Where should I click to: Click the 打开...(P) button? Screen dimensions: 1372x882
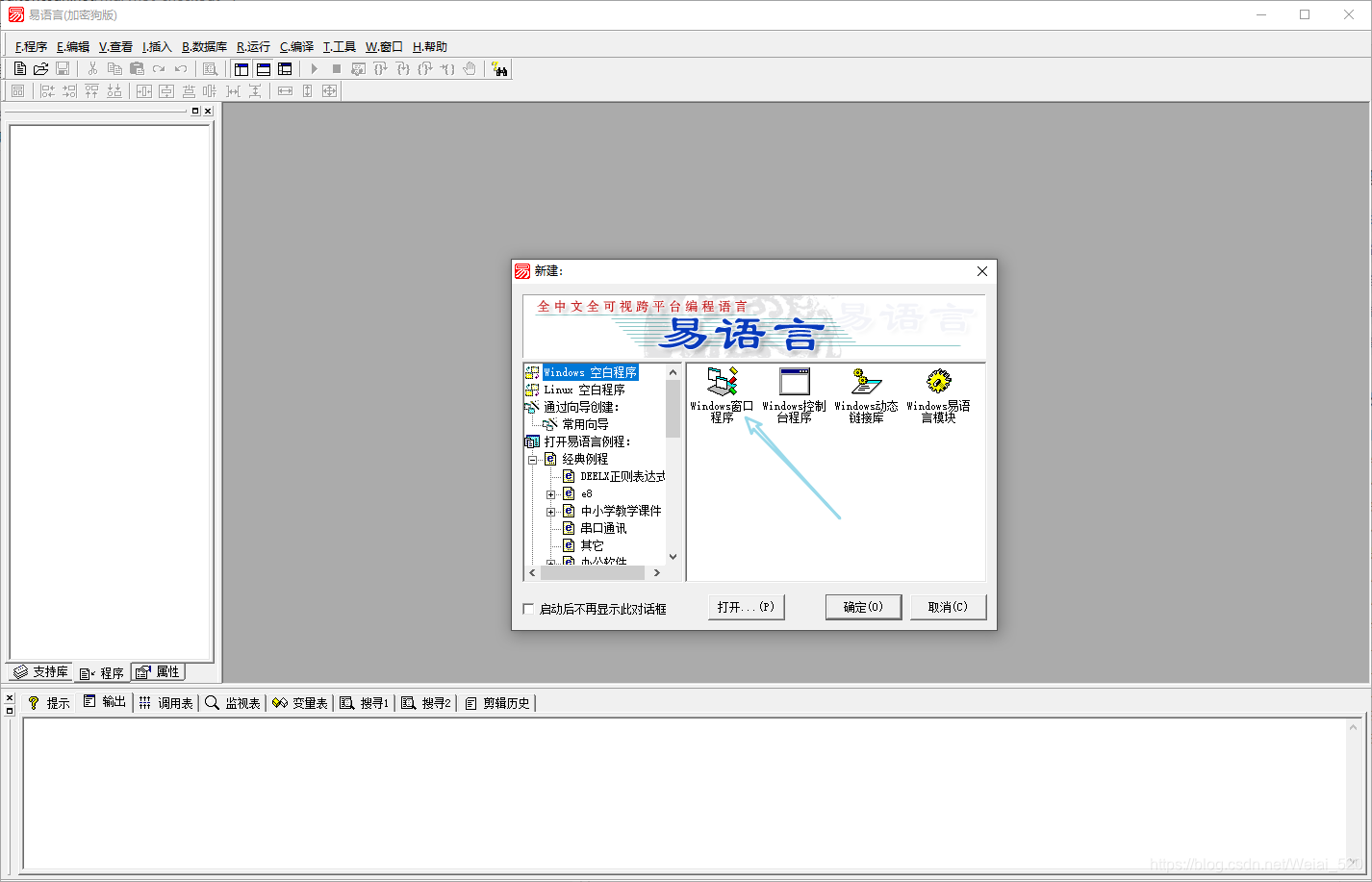point(746,607)
